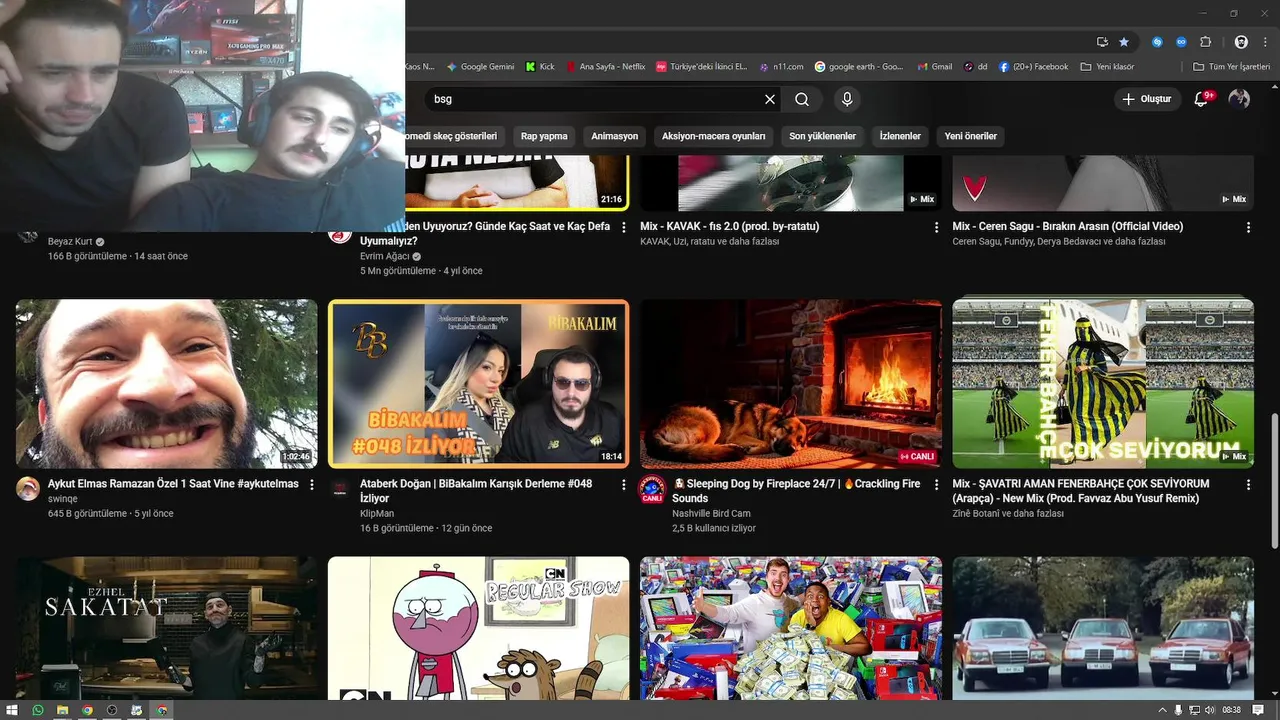Open the n11.com bookmark
This screenshot has height=720, width=1280.
click(x=781, y=67)
